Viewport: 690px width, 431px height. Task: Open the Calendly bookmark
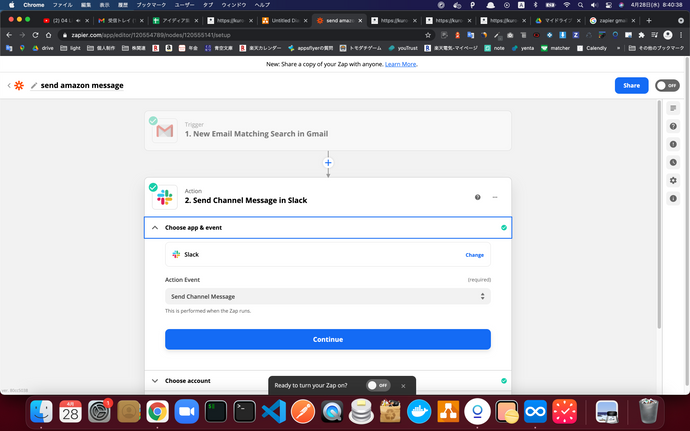[x=592, y=48]
